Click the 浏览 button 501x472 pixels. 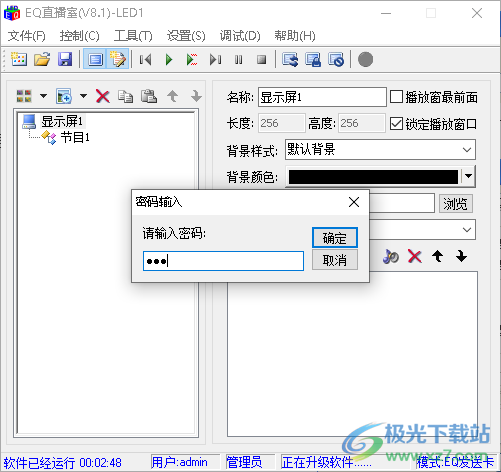[456, 203]
